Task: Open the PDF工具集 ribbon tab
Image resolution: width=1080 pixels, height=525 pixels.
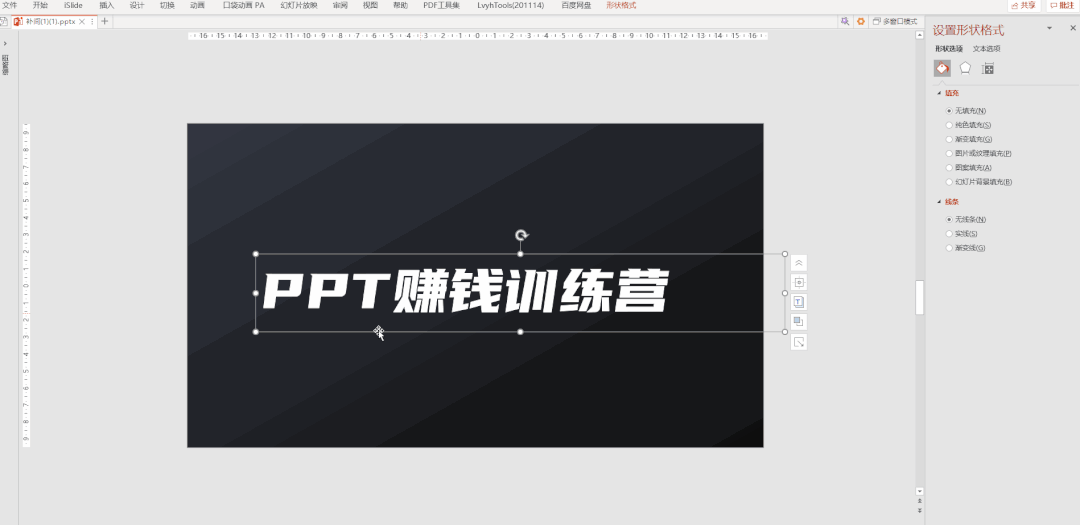Action: [x=442, y=6]
